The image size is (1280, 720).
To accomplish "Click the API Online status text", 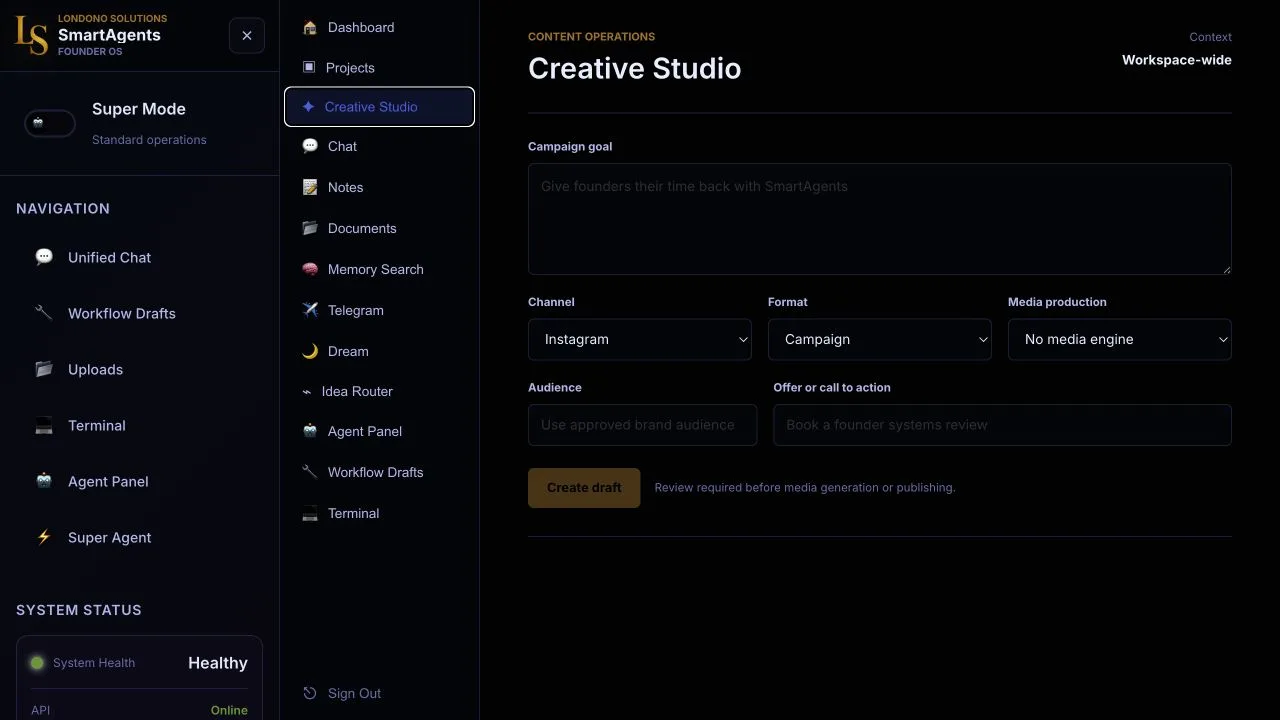I will pos(229,710).
